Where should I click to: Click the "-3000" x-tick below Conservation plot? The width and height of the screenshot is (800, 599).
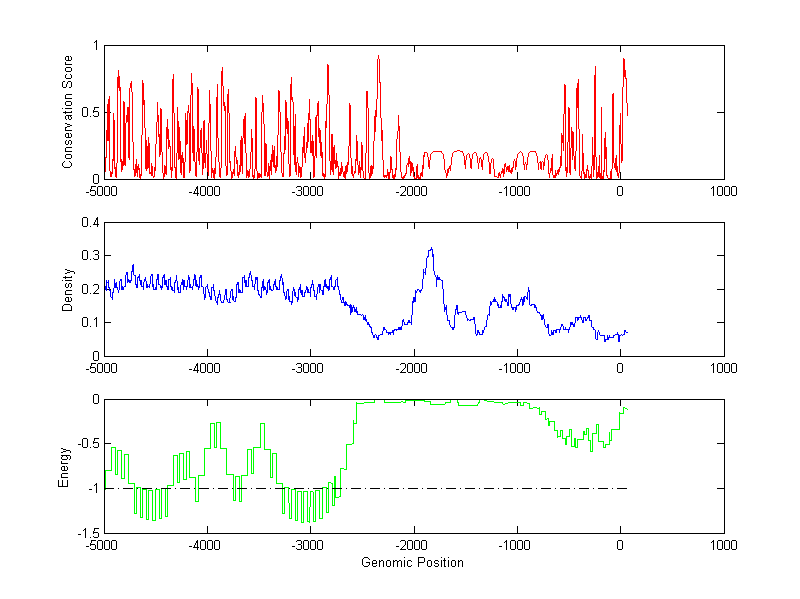coord(309,191)
